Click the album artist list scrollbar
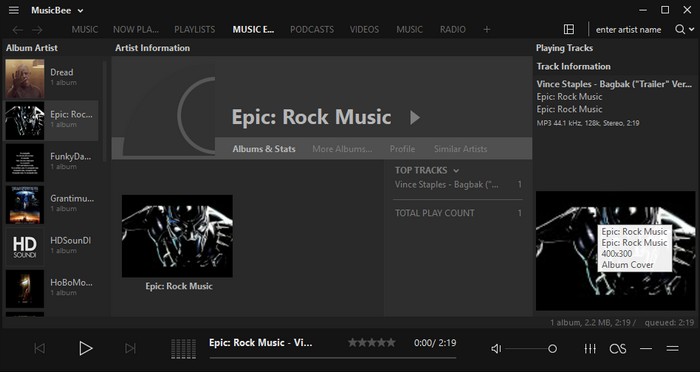The height and width of the screenshot is (372, 700). (x=104, y=112)
